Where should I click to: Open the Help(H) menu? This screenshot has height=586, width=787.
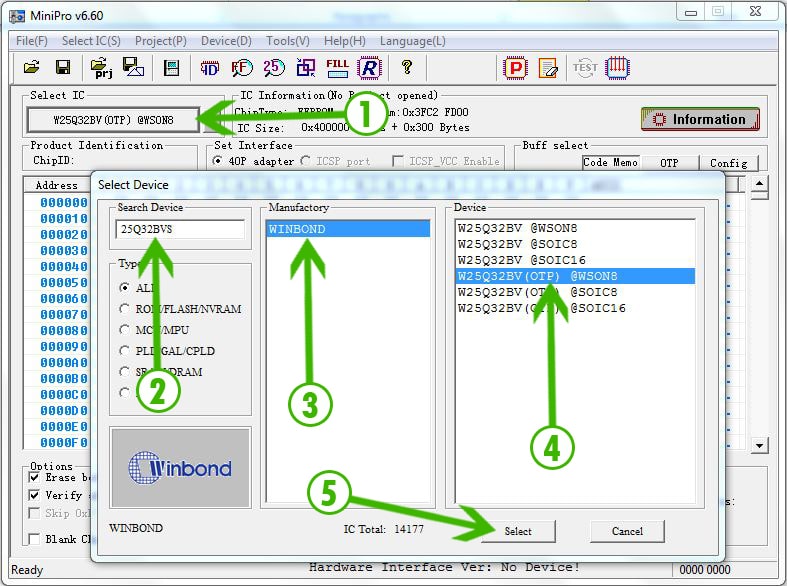coord(345,41)
